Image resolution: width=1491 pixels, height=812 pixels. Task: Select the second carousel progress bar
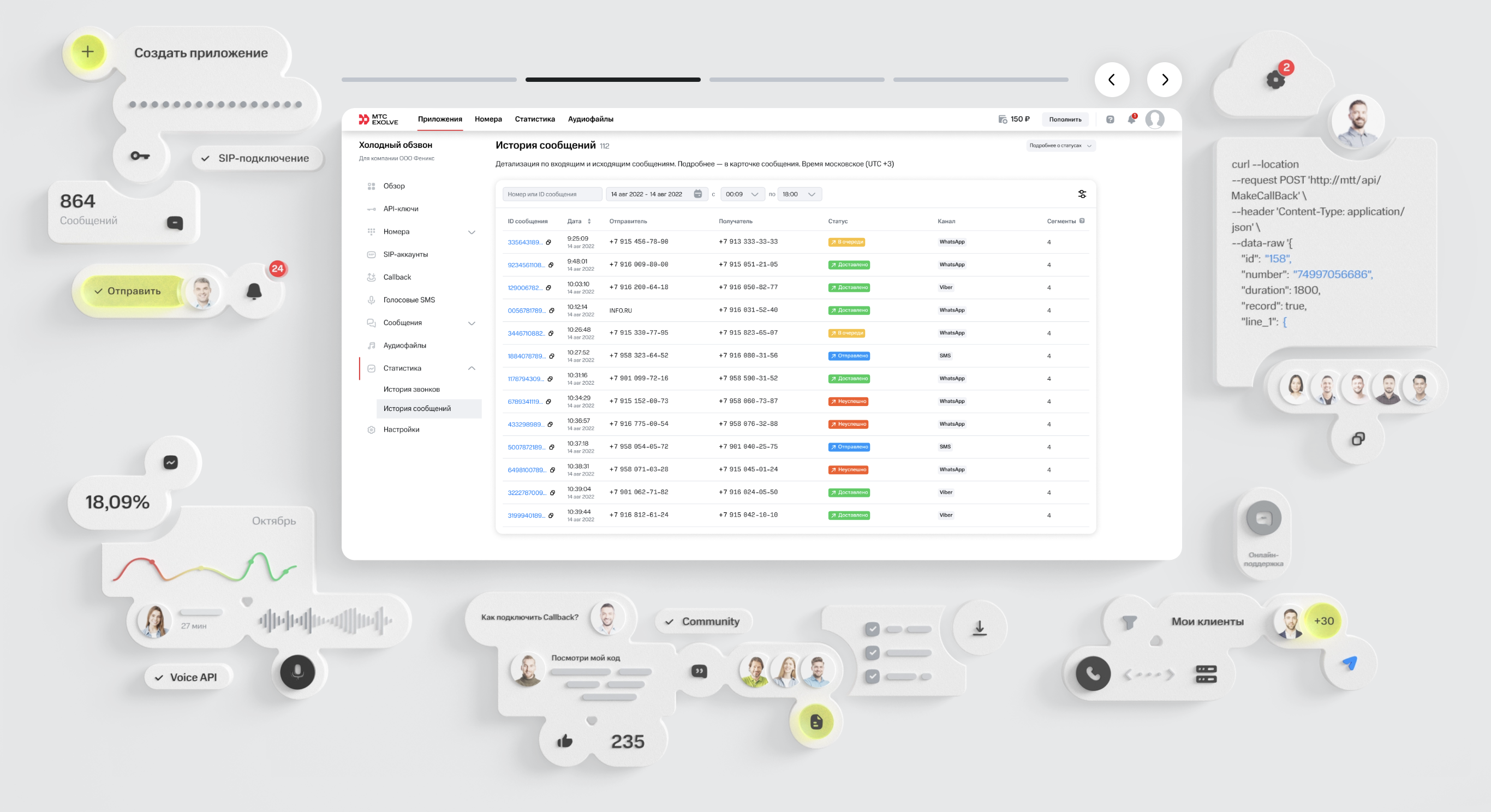point(612,79)
